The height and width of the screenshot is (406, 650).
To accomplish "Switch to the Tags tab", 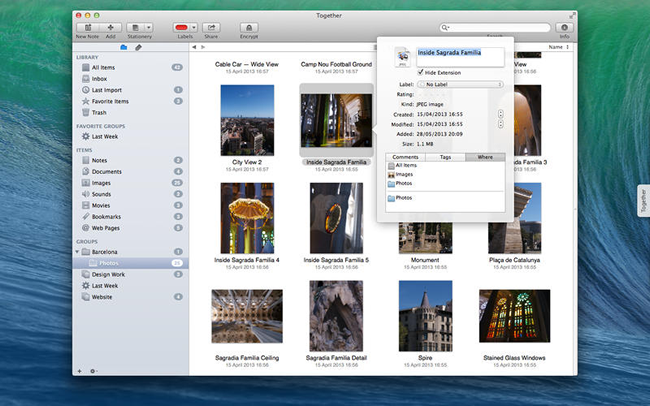I will click(444, 157).
